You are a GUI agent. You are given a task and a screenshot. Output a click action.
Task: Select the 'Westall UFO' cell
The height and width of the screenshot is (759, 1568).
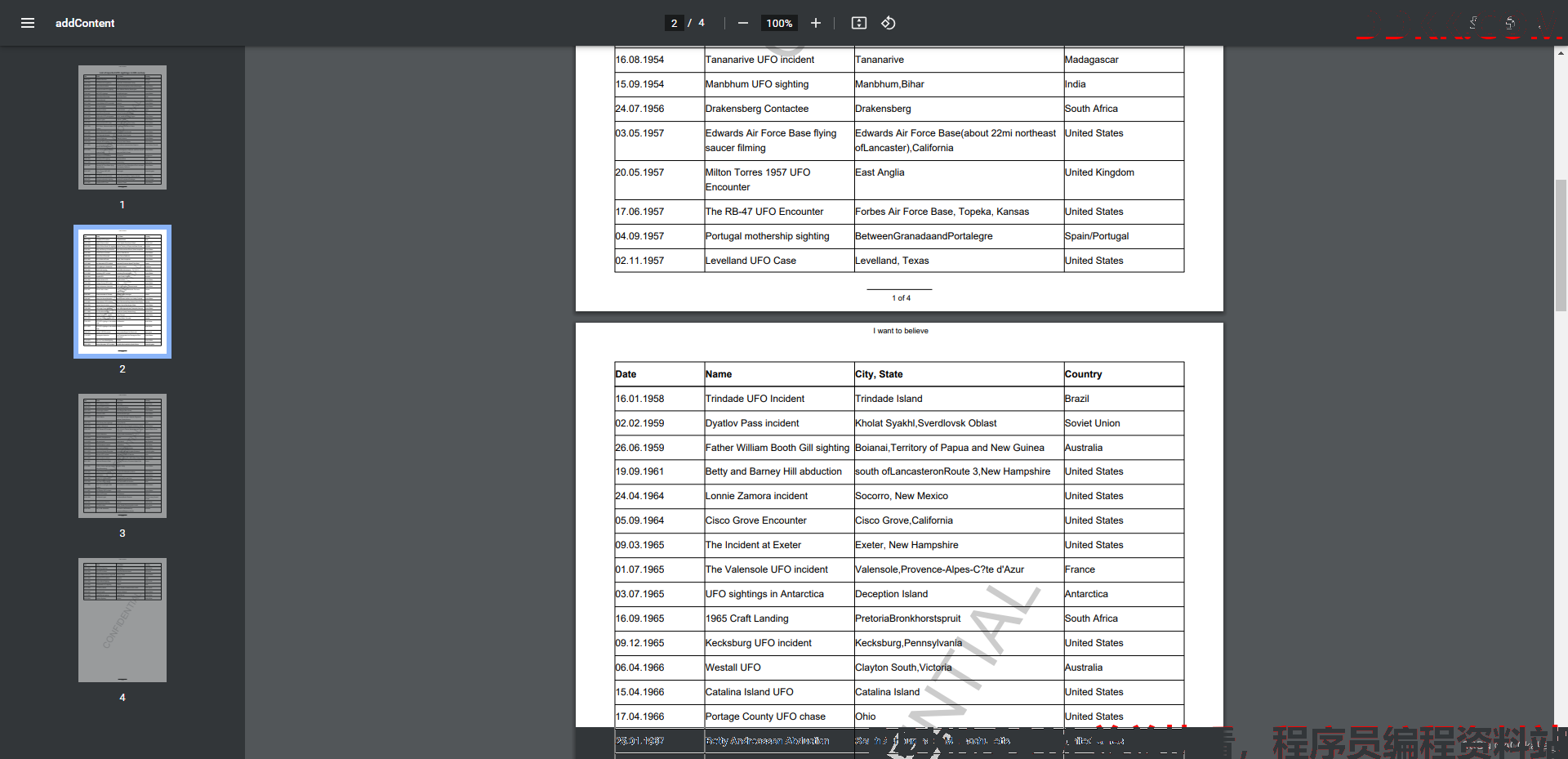[x=779, y=667]
